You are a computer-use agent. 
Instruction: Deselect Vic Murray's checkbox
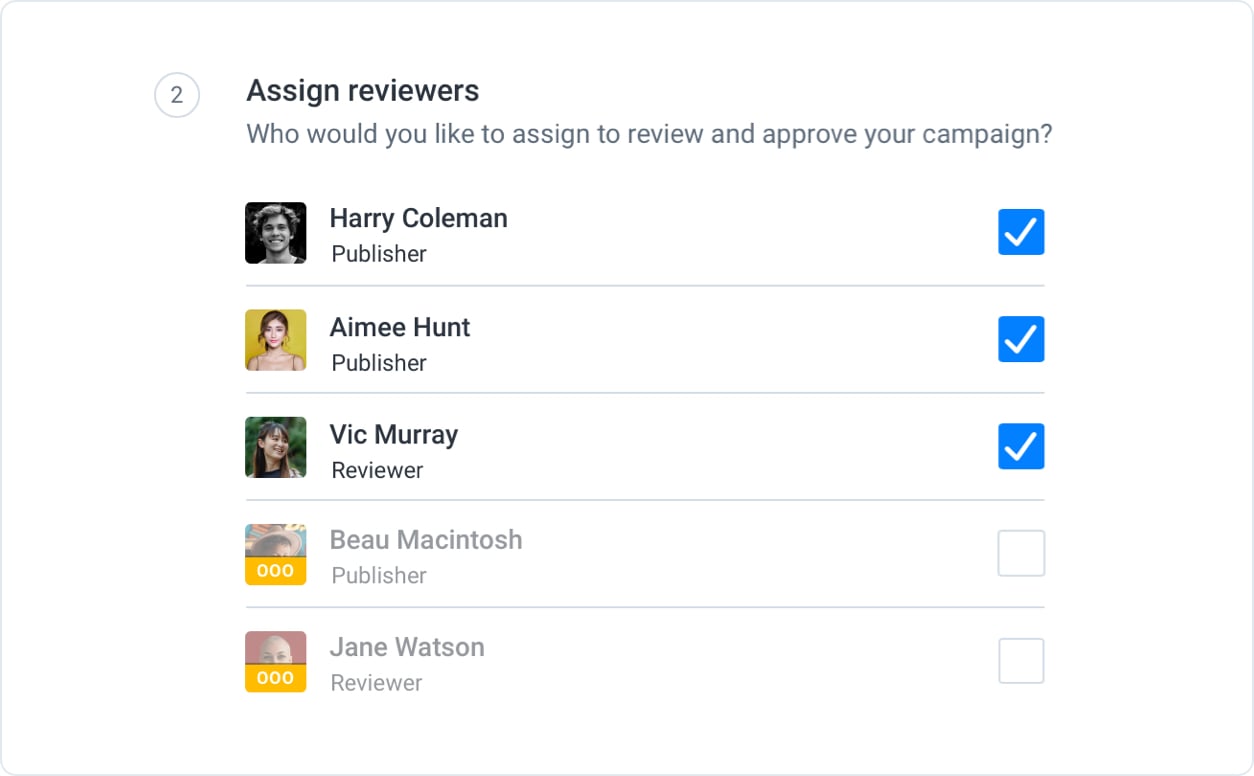(1021, 446)
